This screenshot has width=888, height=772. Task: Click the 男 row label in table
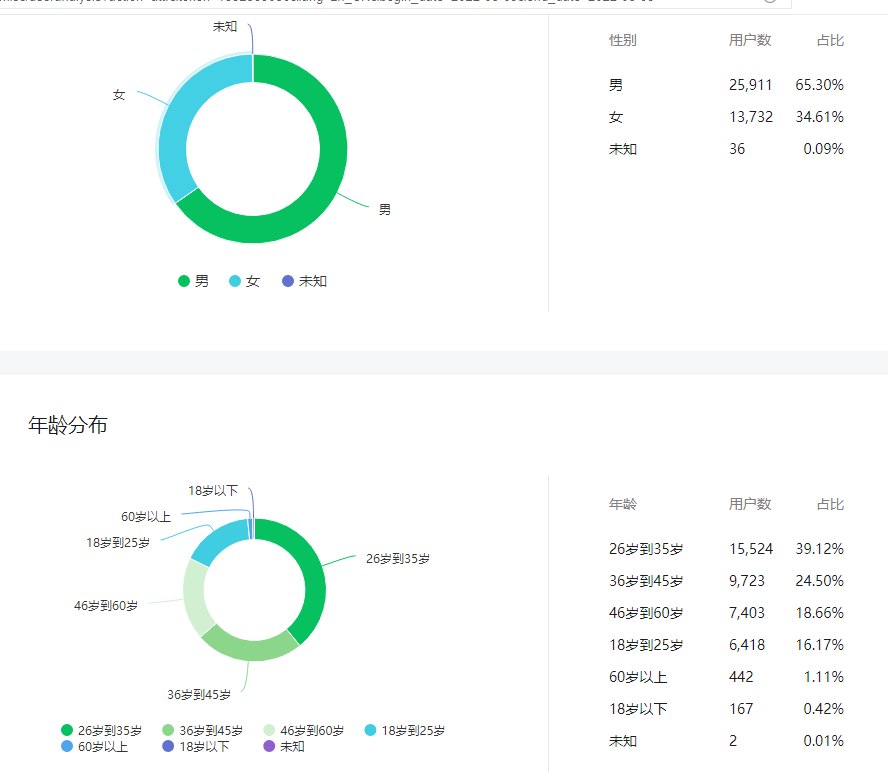click(616, 85)
